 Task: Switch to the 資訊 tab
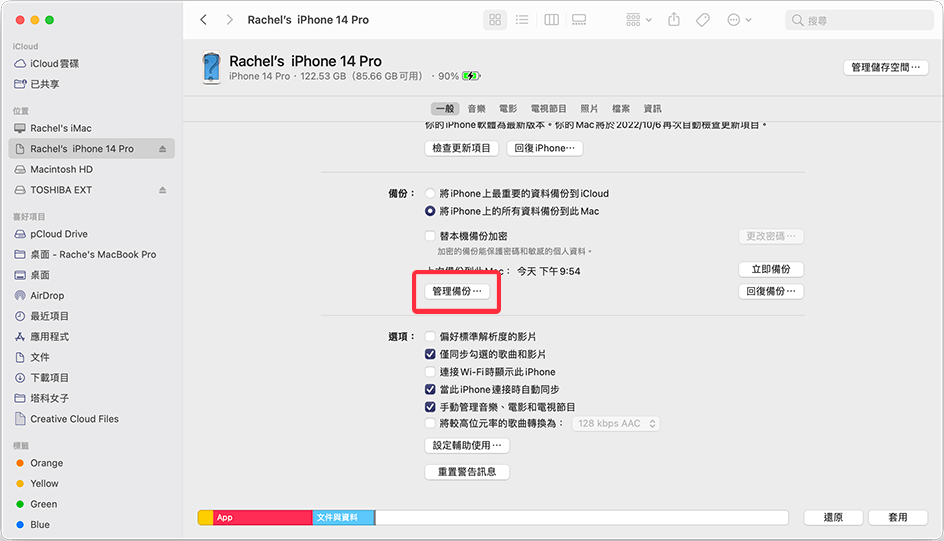[x=652, y=108]
